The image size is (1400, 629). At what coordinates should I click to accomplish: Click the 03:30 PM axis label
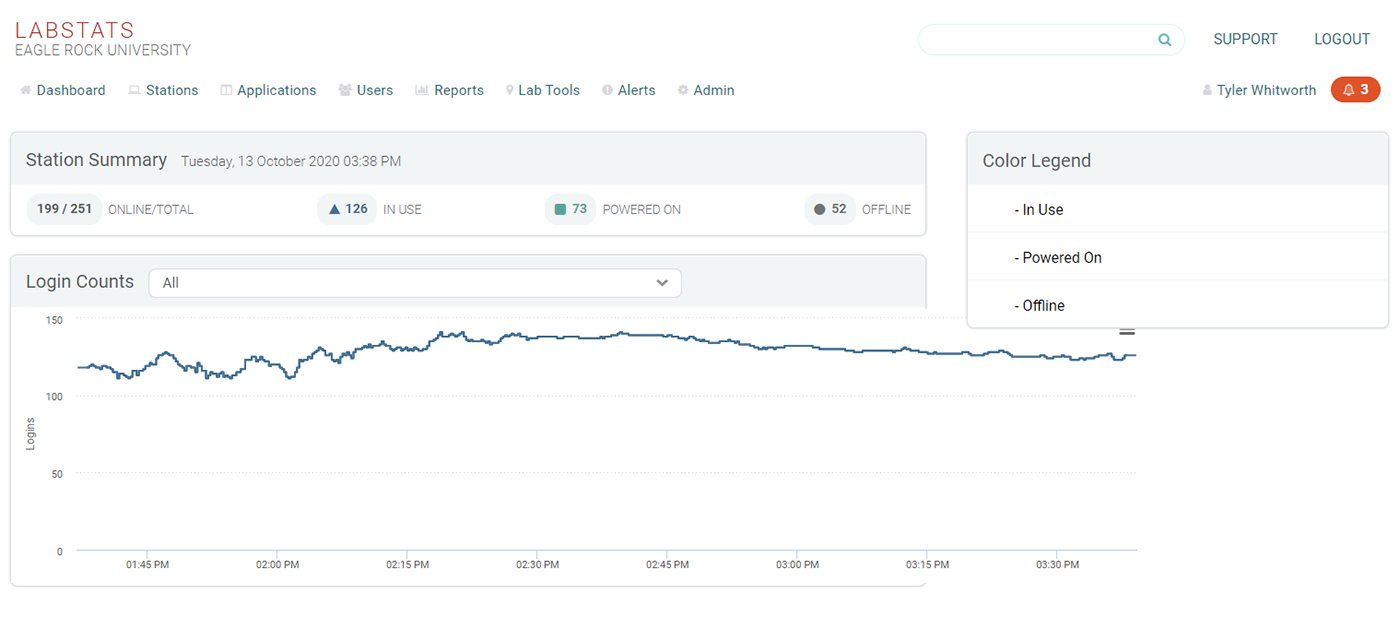[1057, 565]
